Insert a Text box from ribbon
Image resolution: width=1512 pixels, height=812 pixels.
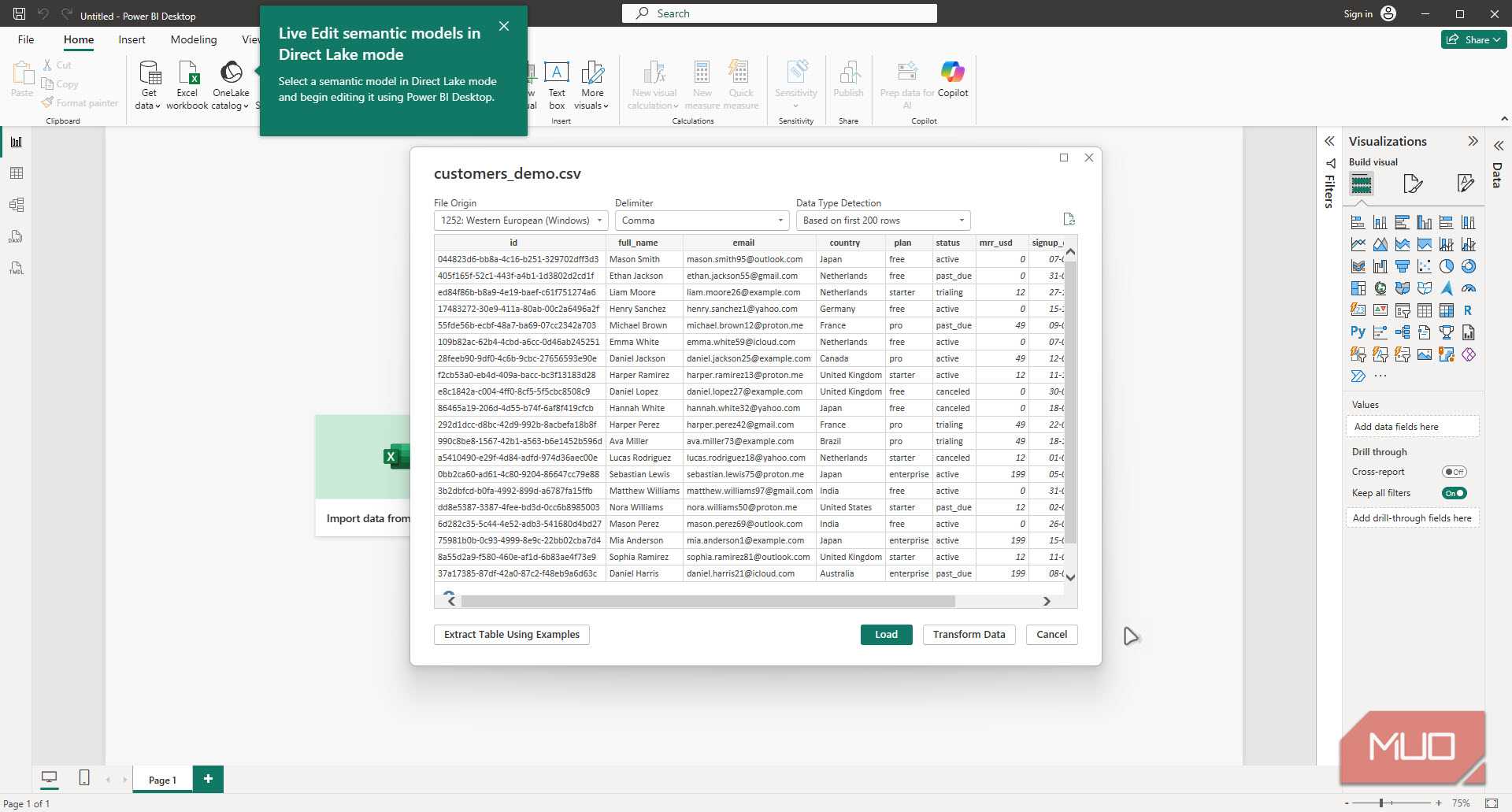click(557, 85)
